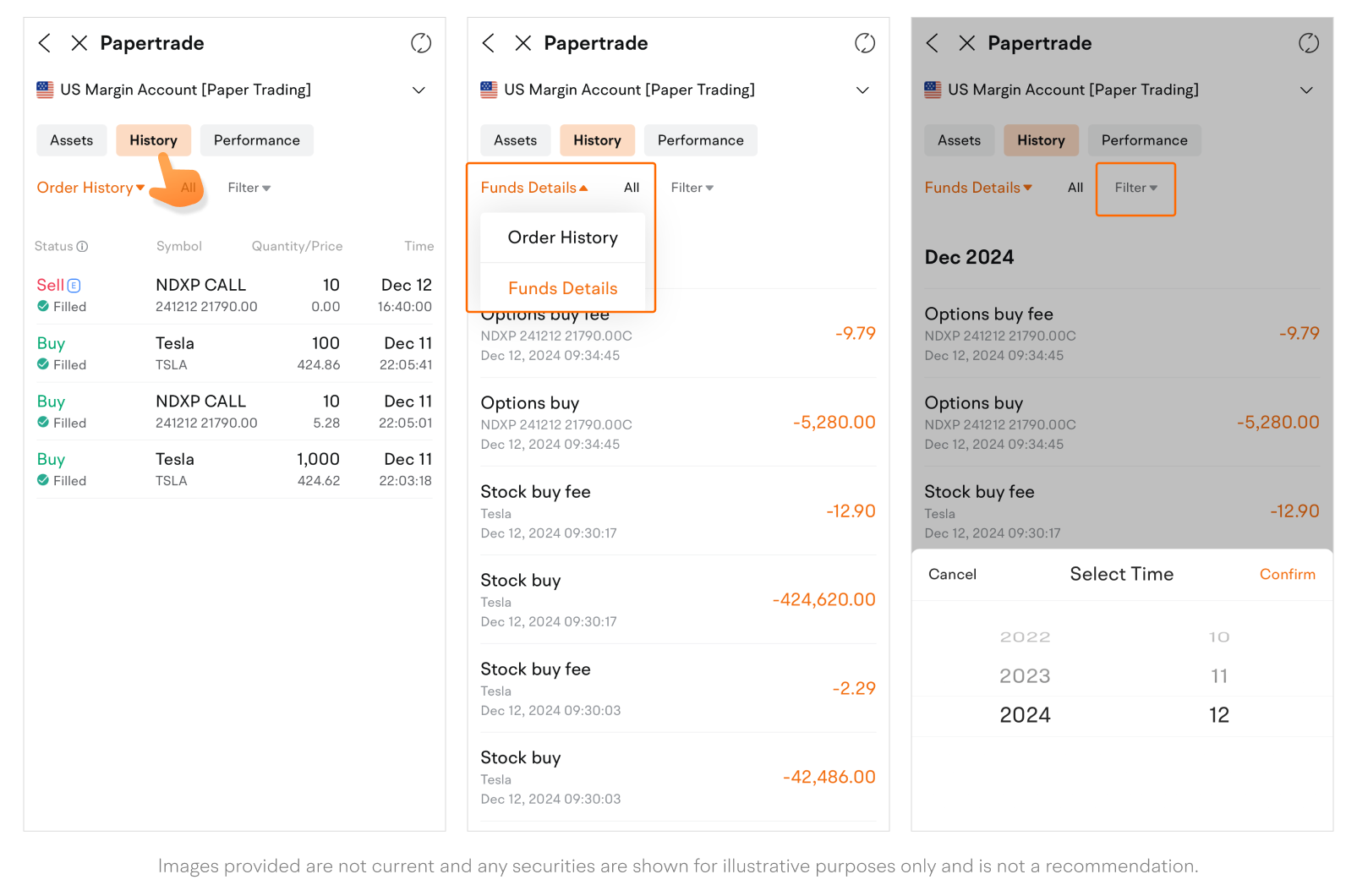
Task: Switch to the Performance tab in the leftmost screen
Action: pyautogui.click(x=256, y=140)
